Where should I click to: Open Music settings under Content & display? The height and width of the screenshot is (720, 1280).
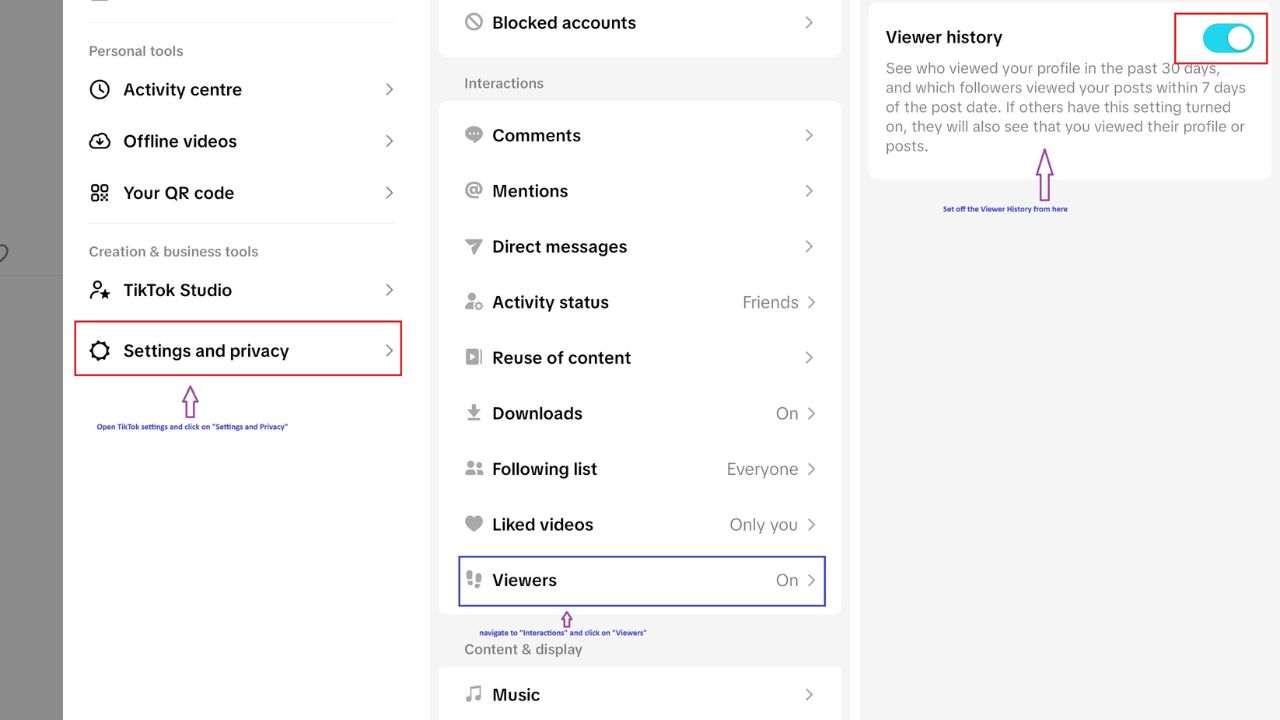[x=640, y=694]
